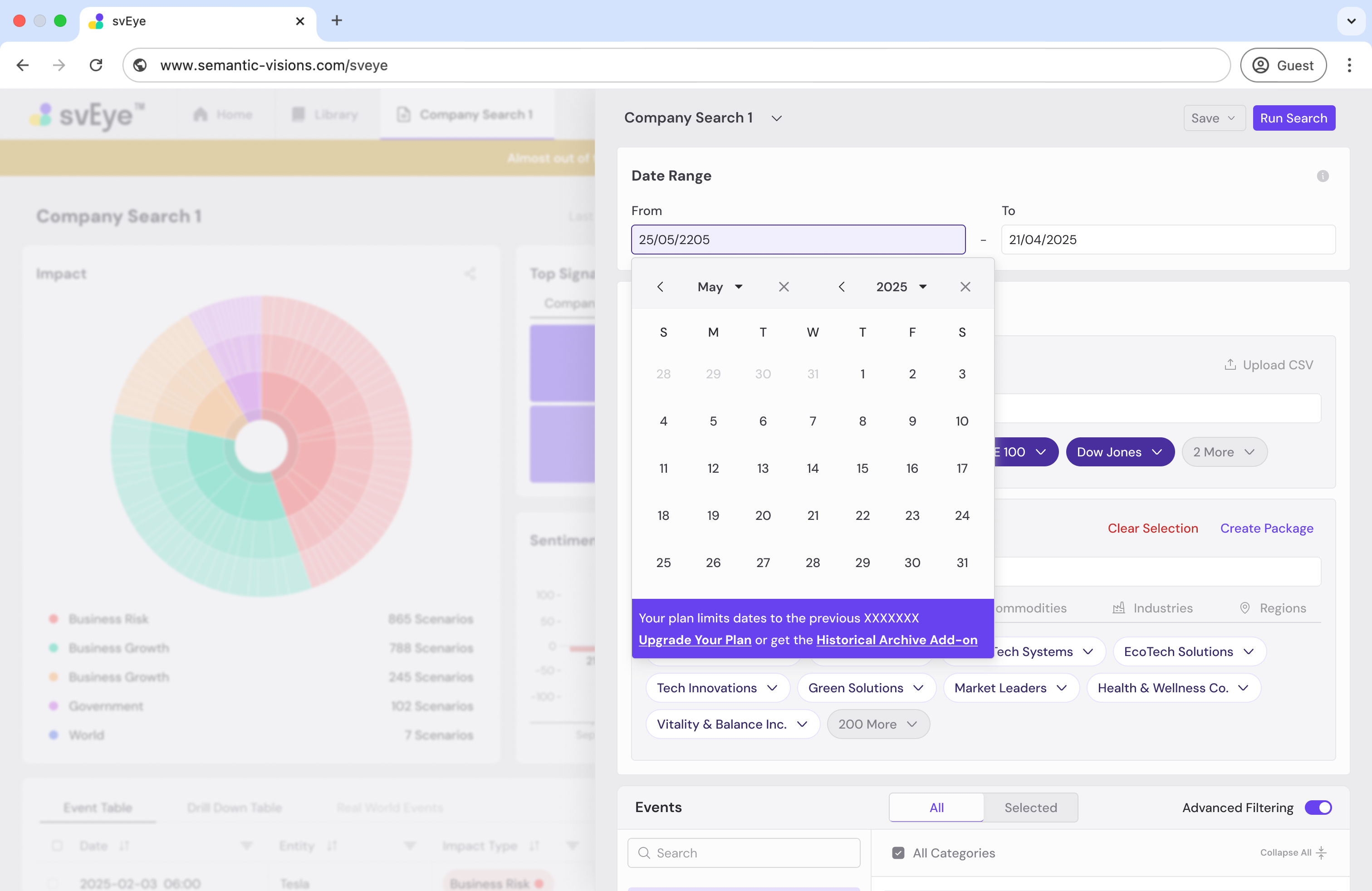The width and height of the screenshot is (1372, 891).
Task: Open a new browser tab
Action: pyautogui.click(x=337, y=21)
